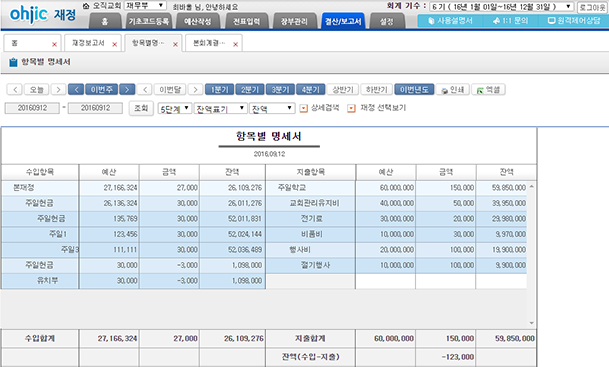This screenshot has width=609, height=367.
Task: Click the start date input field
Action: click(x=32, y=108)
